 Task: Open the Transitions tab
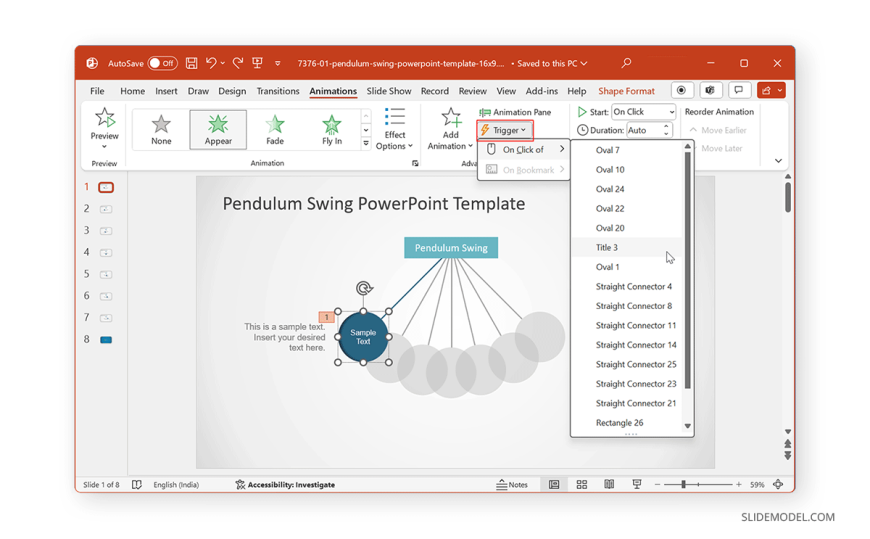coord(277,91)
